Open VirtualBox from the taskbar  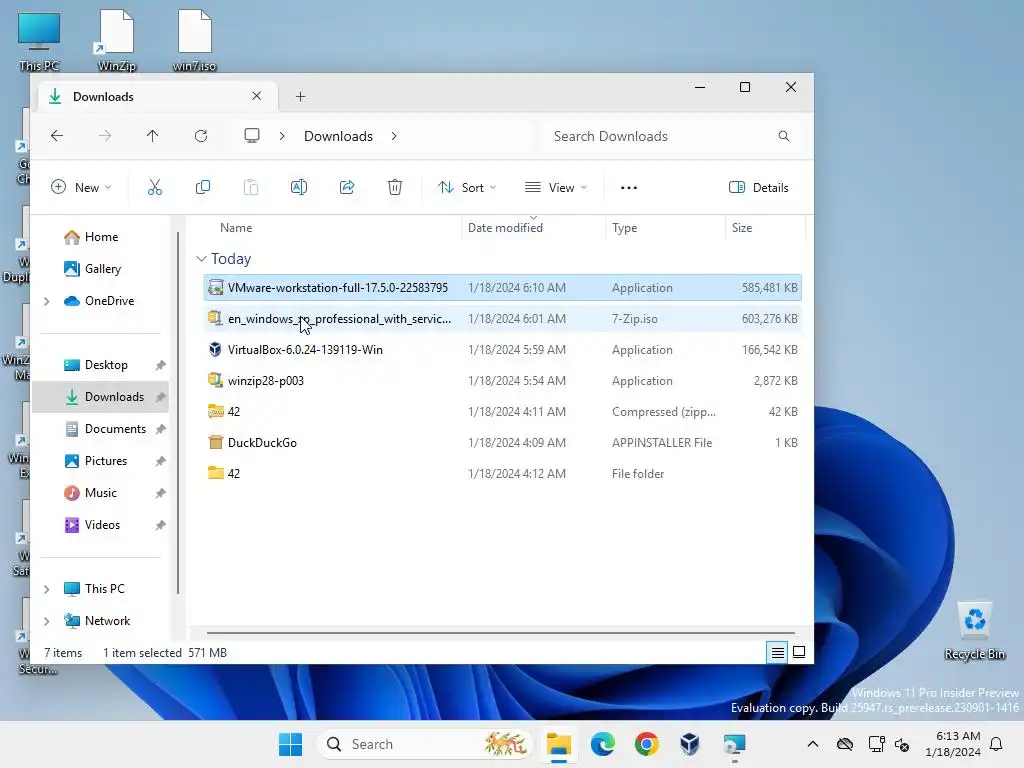(x=690, y=744)
